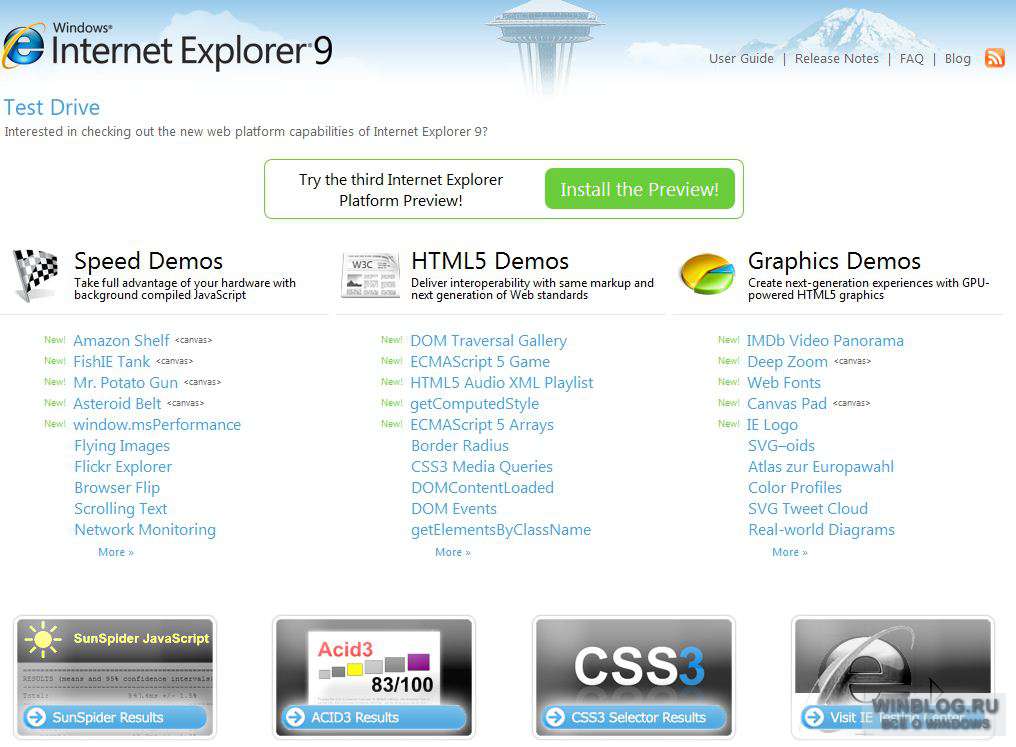Open the HTML5 Audio XML Playlist demo
Screen dimensions: 1016x747
(x=502, y=382)
